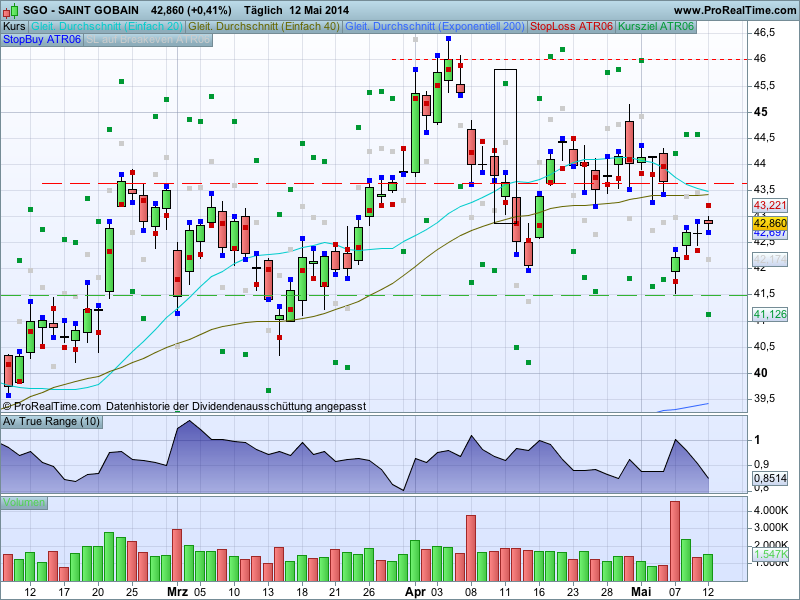The height and width of the screenshot is (600, 800).
Task: Click the 45,5 price axis label
Action: point(764,85)
